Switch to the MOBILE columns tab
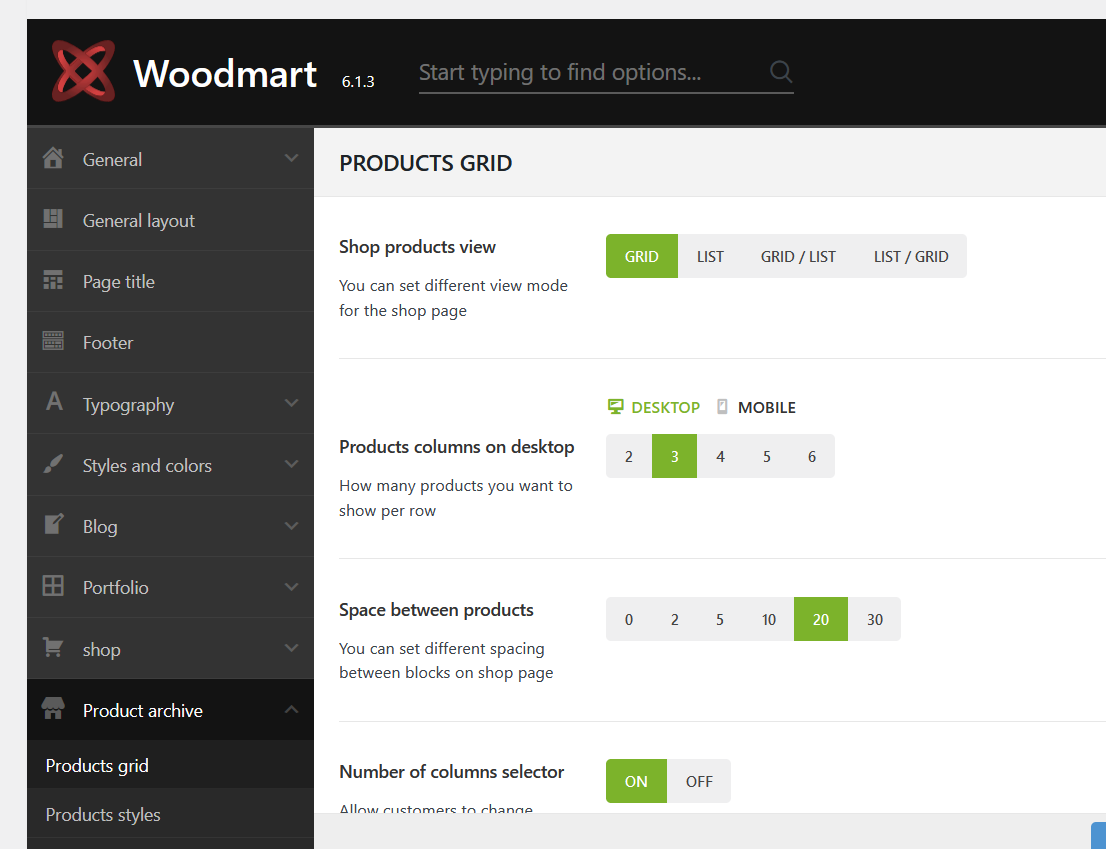The width and height of the screenshot is (1106, 849). pyautogui.click(x=757, y=407)
